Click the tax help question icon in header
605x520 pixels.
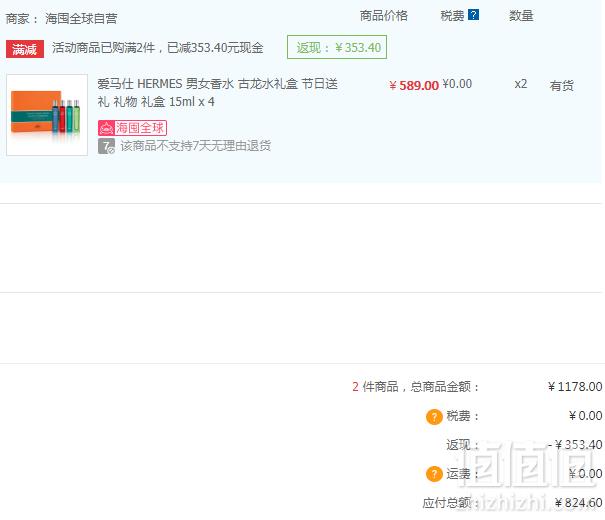click(x=473, y=15)
